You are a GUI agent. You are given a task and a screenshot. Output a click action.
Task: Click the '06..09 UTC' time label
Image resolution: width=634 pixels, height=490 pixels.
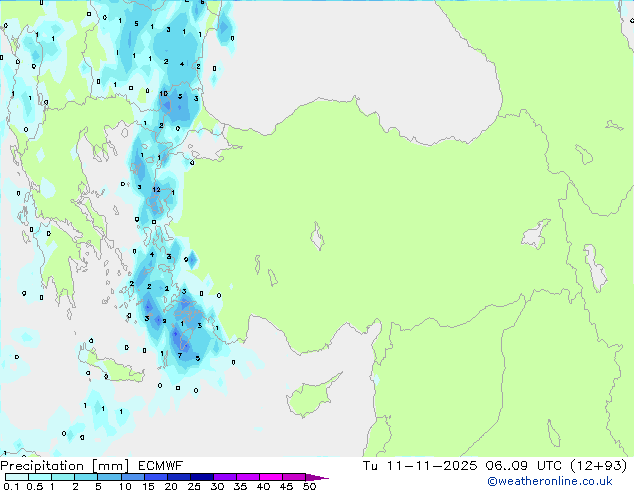[x=524, y=466]
